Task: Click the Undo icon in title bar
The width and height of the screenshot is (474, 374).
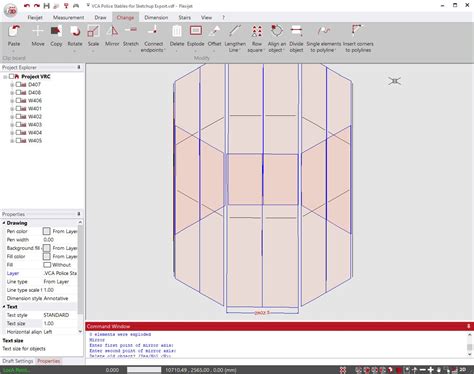Action: pos(27,6)
